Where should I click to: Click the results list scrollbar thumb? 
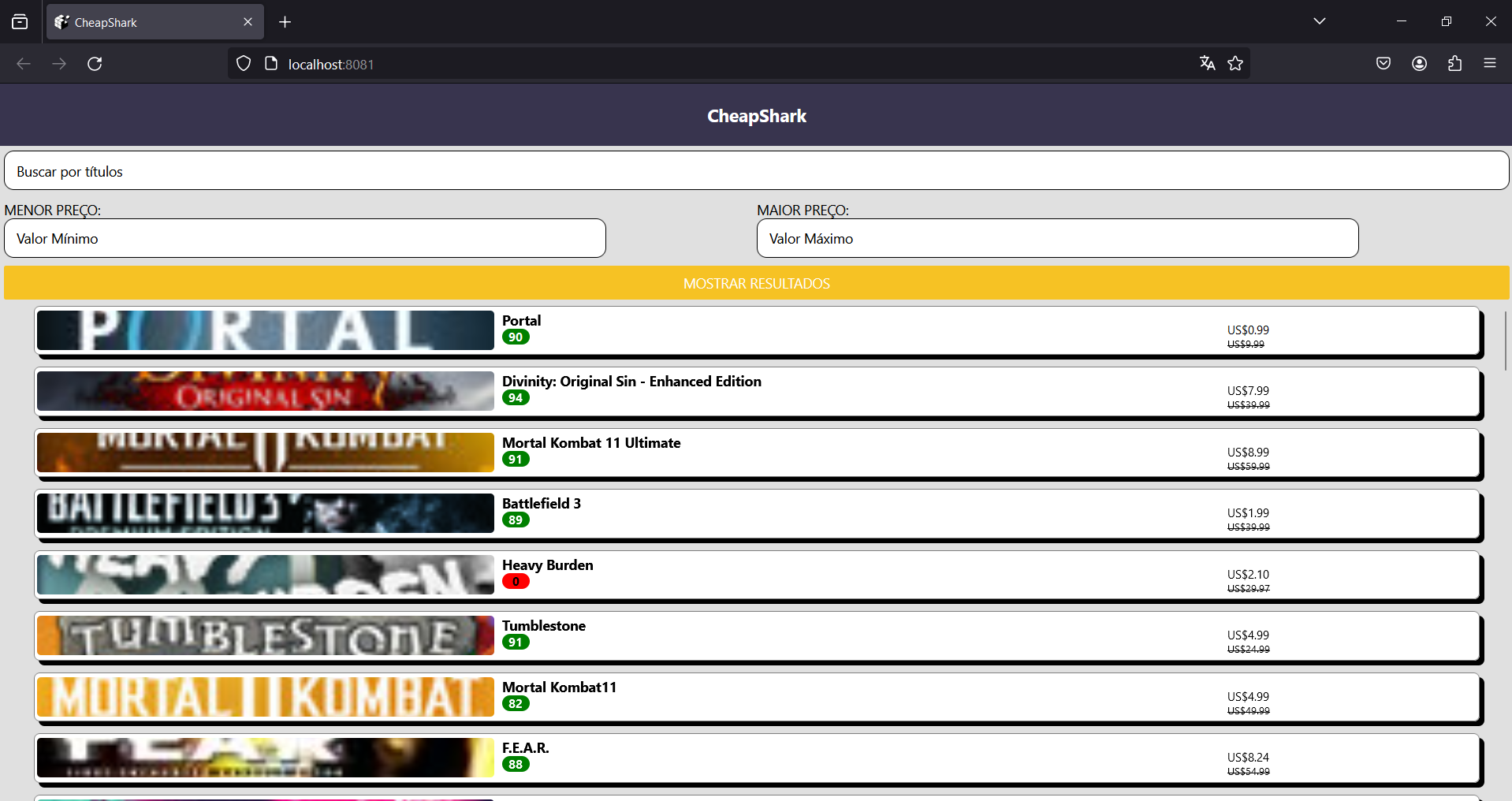click(x=1506, y=341)
